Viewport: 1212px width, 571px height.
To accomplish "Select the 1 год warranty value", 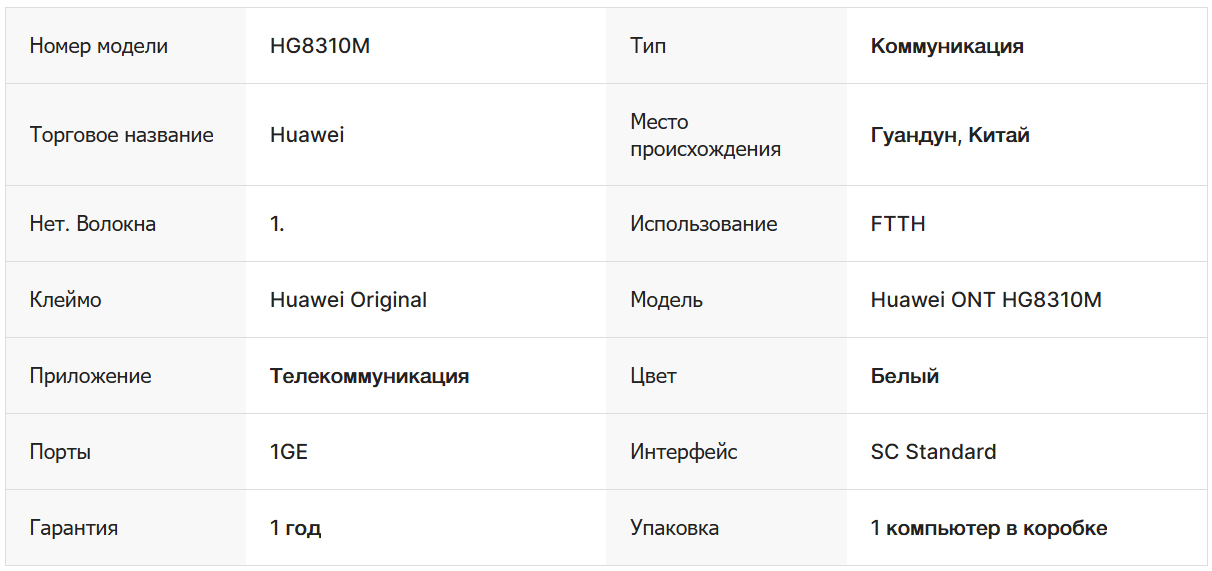I will click(295, 528).
